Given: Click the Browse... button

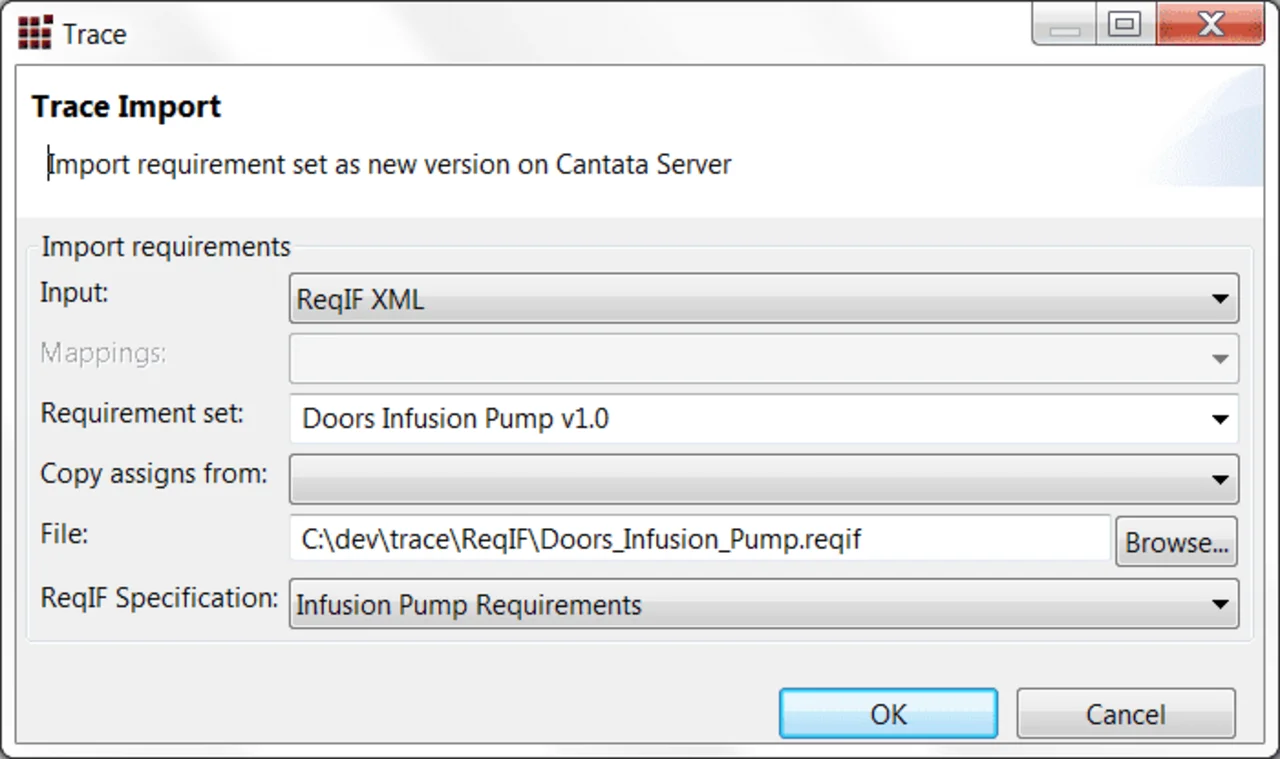Looking at the screenshot, I should coord(1176,542).
